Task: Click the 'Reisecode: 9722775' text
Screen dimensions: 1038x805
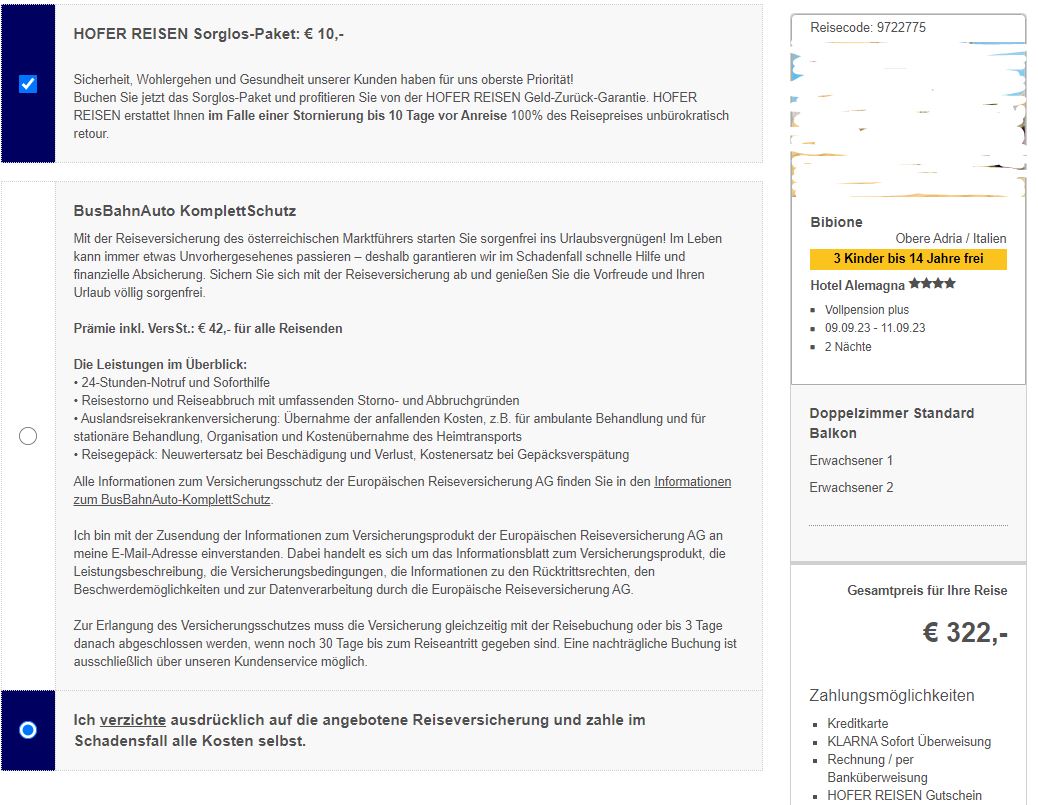Action: 868,28
